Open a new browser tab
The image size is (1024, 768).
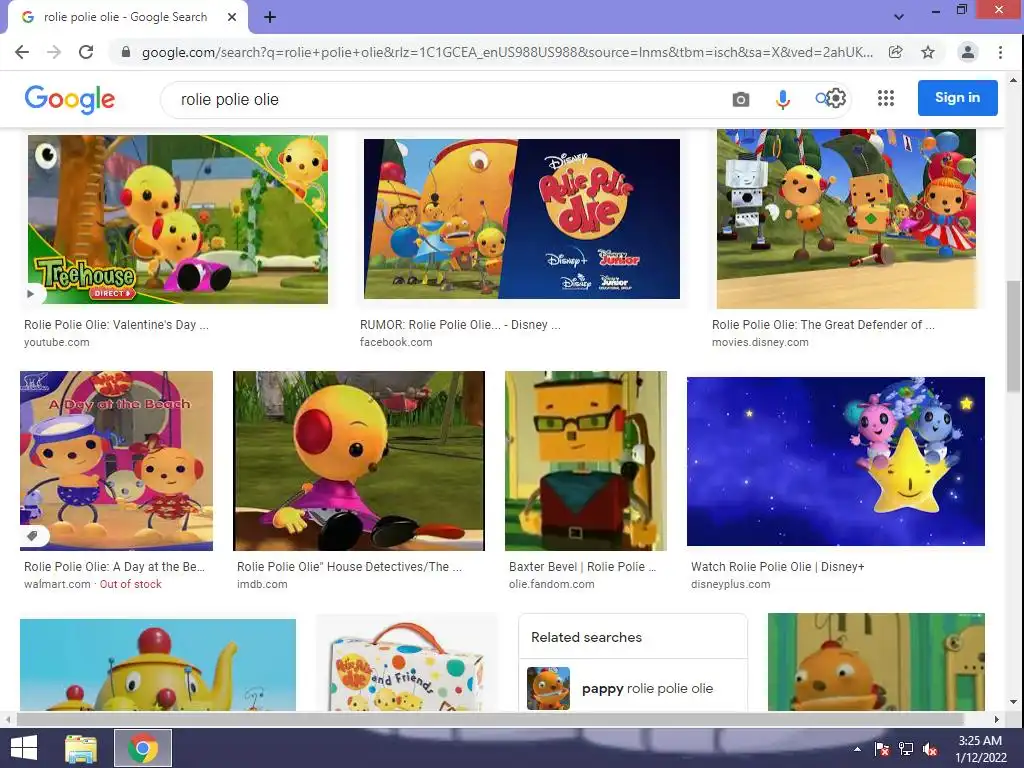[270, 17]
